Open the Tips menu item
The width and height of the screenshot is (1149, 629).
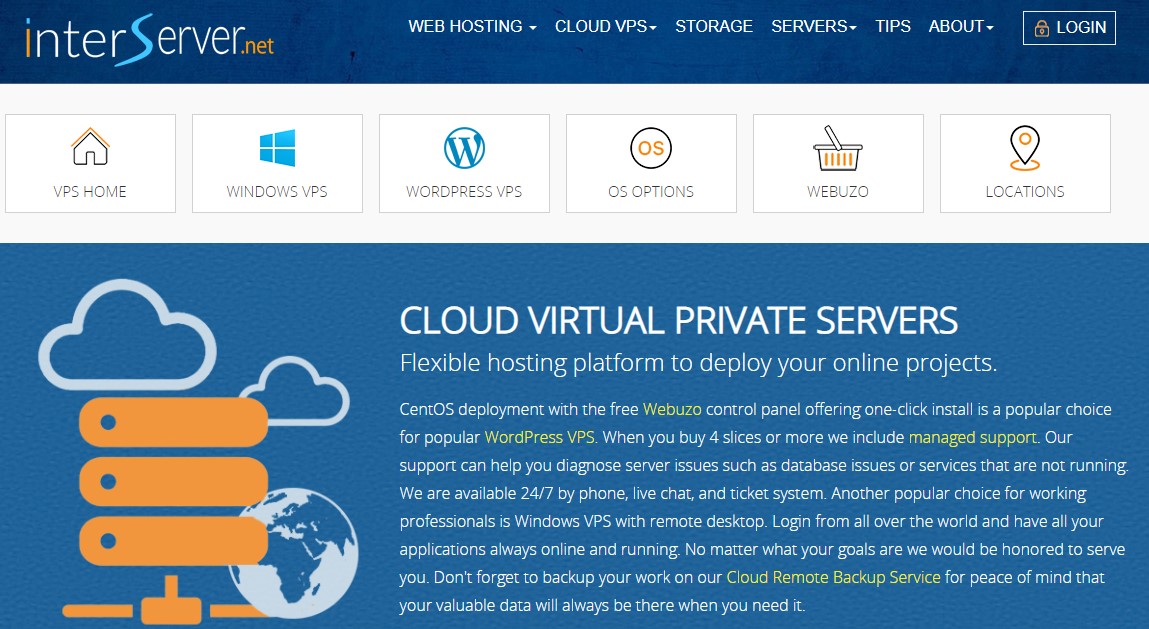coord(893,26)
